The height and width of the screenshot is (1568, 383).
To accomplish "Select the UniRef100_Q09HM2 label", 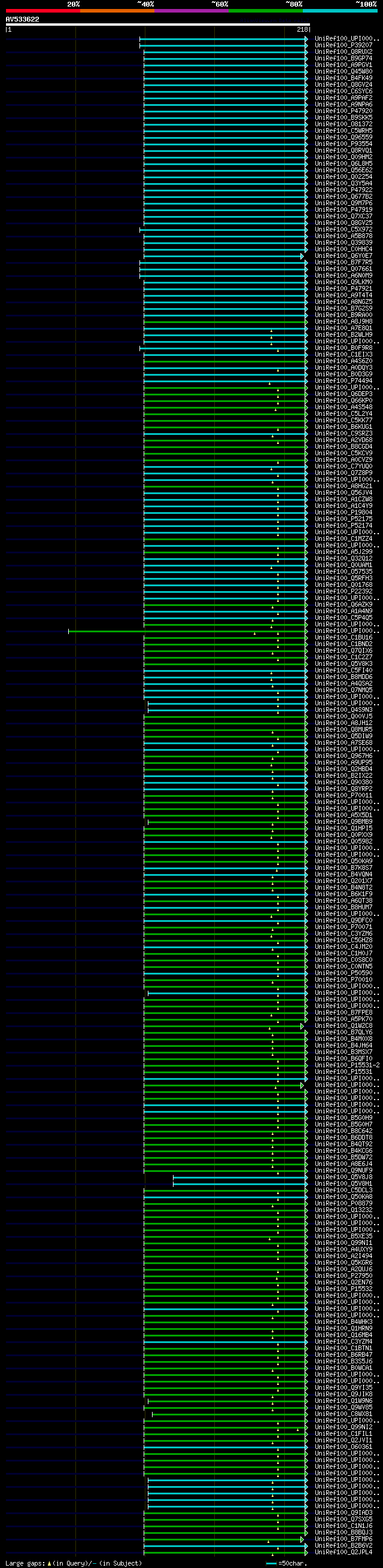I will pos(344,158).
